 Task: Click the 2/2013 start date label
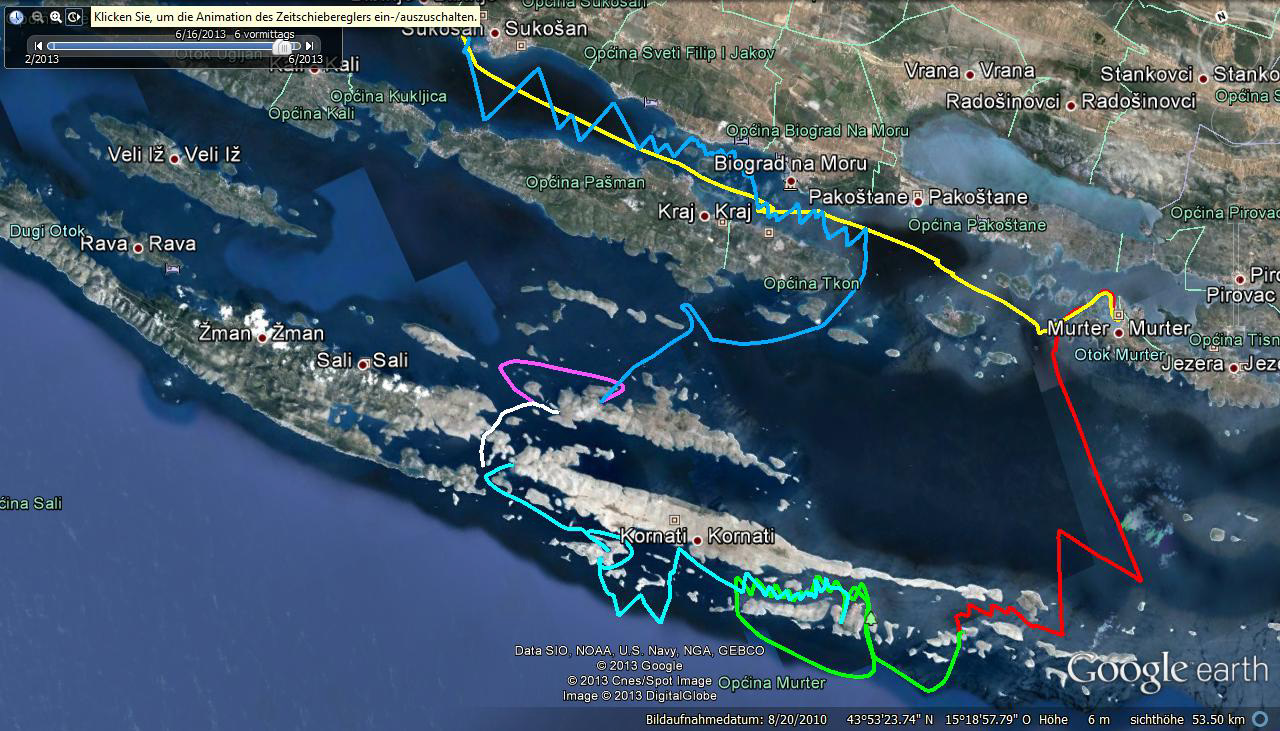tap(42, 59)
